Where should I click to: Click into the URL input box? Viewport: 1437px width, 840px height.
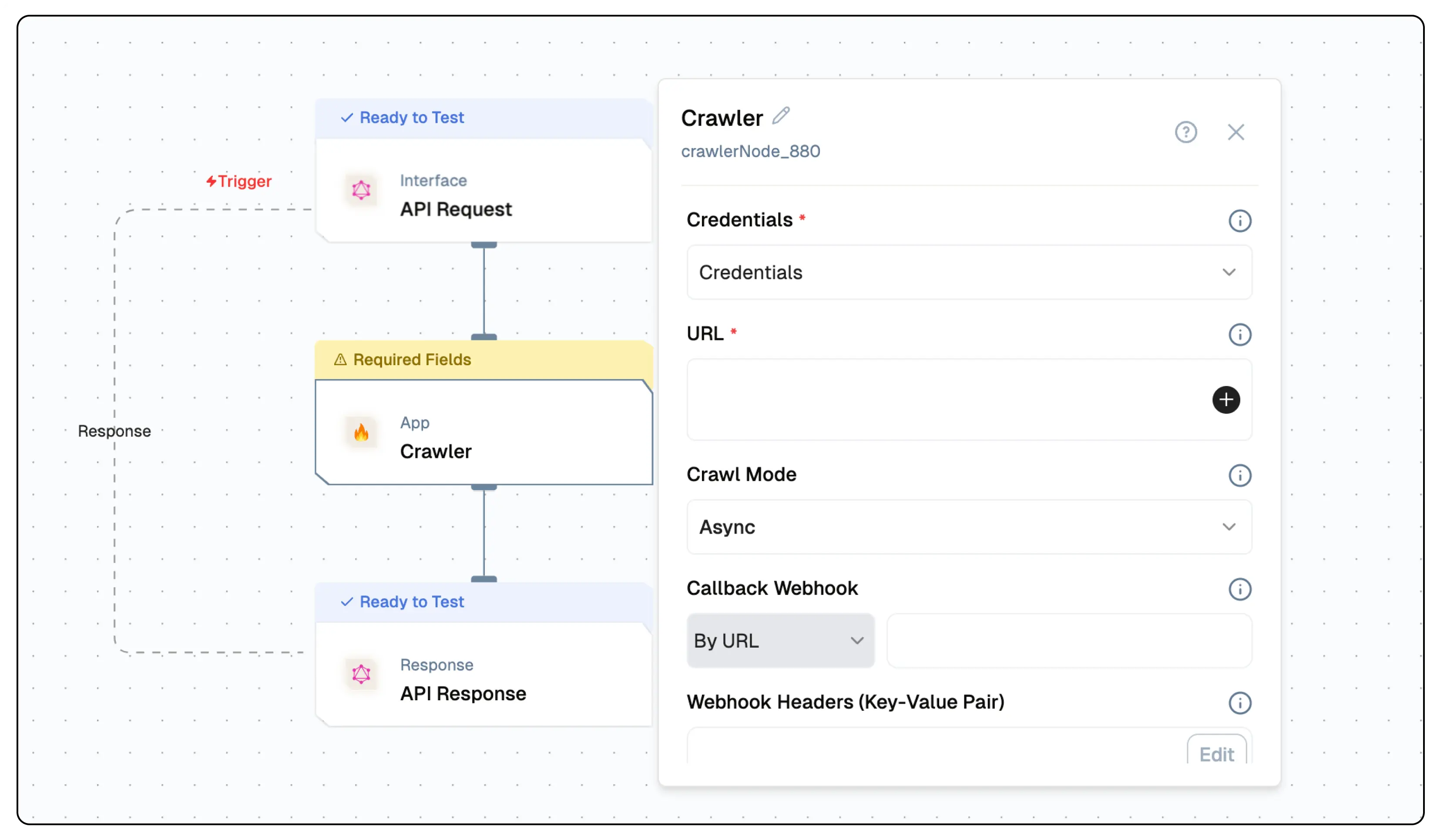coord(941,400)
